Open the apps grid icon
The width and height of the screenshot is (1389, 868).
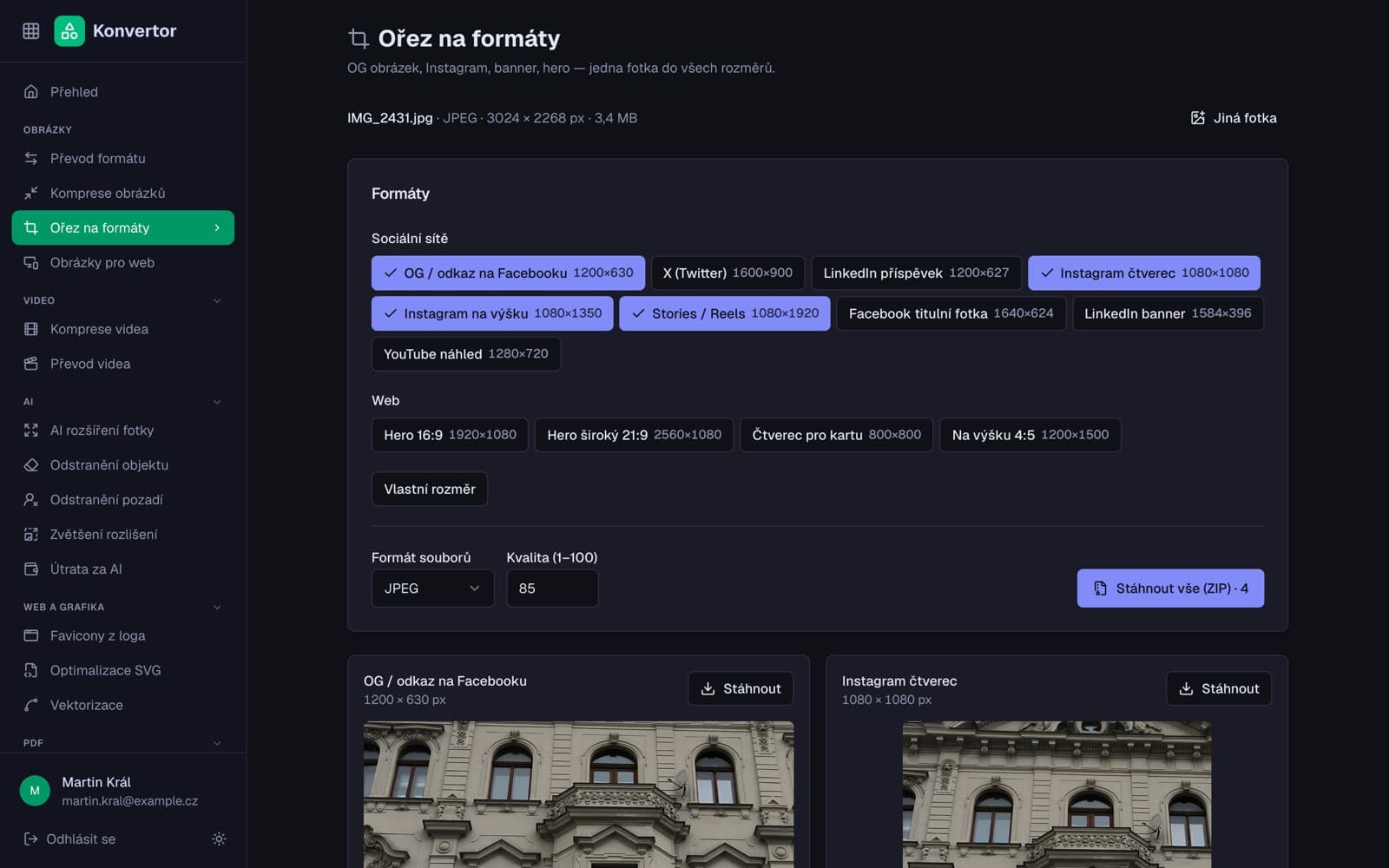[31, 31]
